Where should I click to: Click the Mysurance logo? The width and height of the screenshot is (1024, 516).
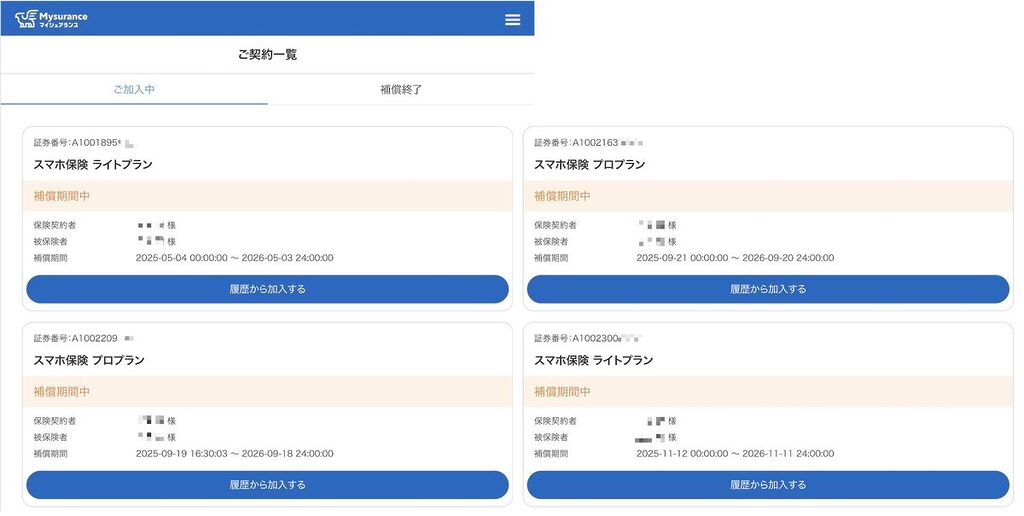tap(52, 19)
